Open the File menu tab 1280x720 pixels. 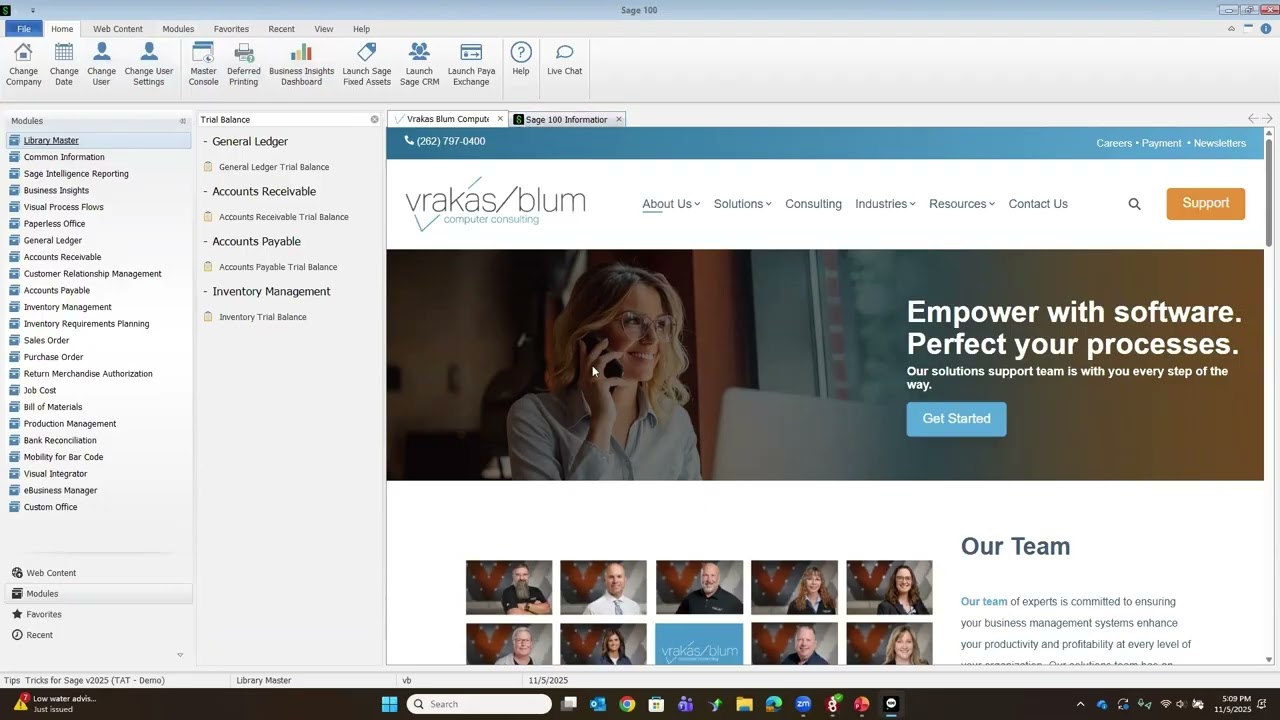[24, 29]
